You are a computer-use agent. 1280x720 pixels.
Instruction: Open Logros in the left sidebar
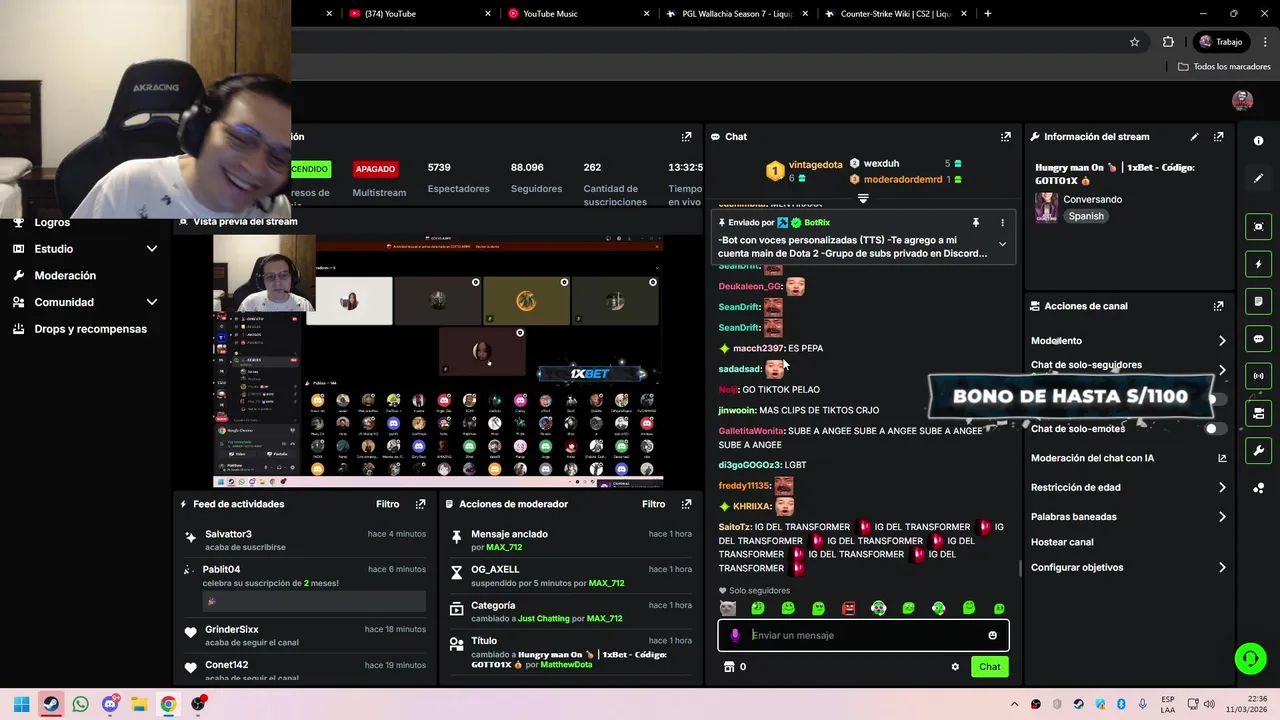52,222
